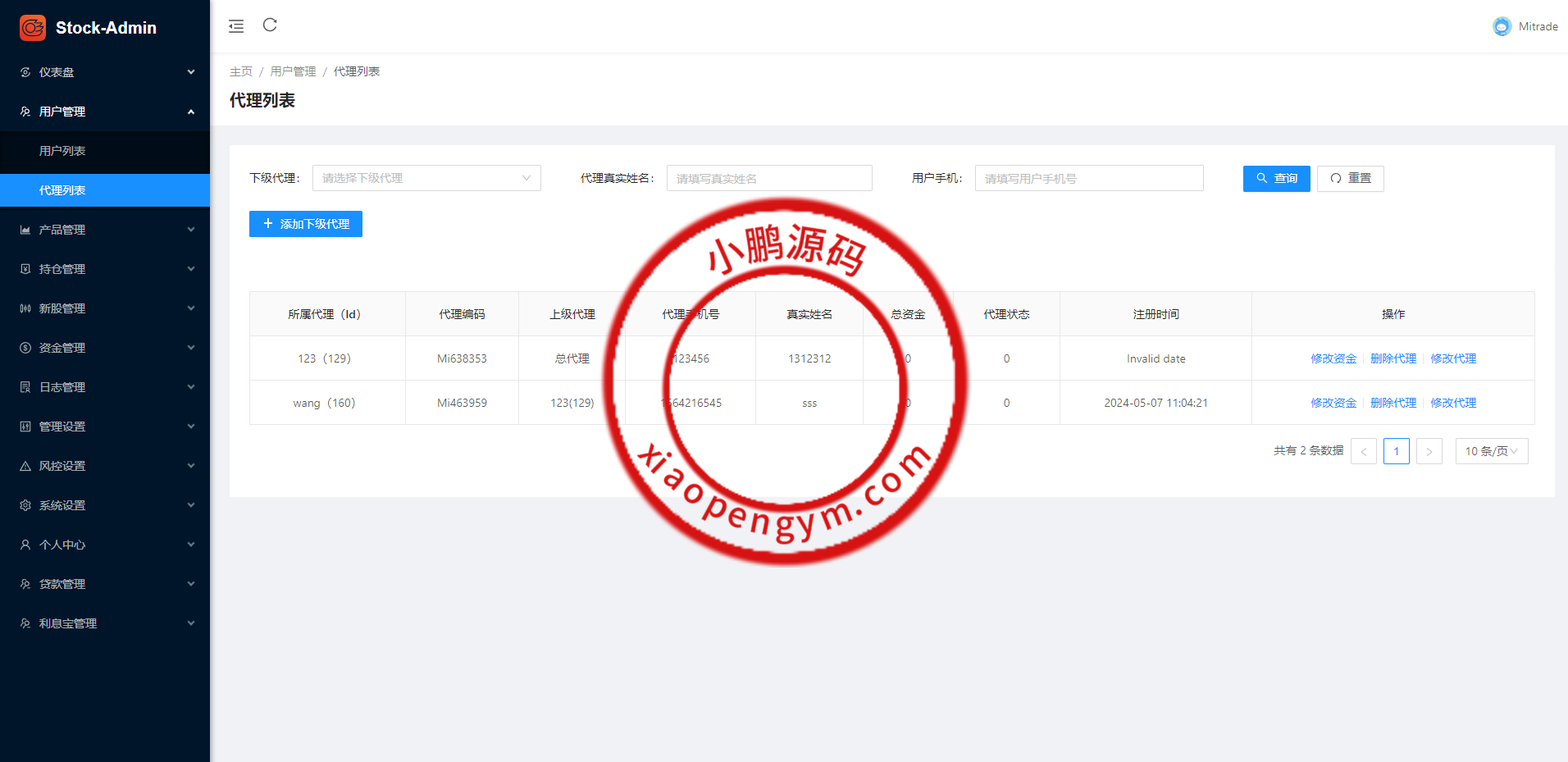1568x762 pixels.
Task: Expand the 日志管理 menu chevron
Action: click(x=190, y=387)
